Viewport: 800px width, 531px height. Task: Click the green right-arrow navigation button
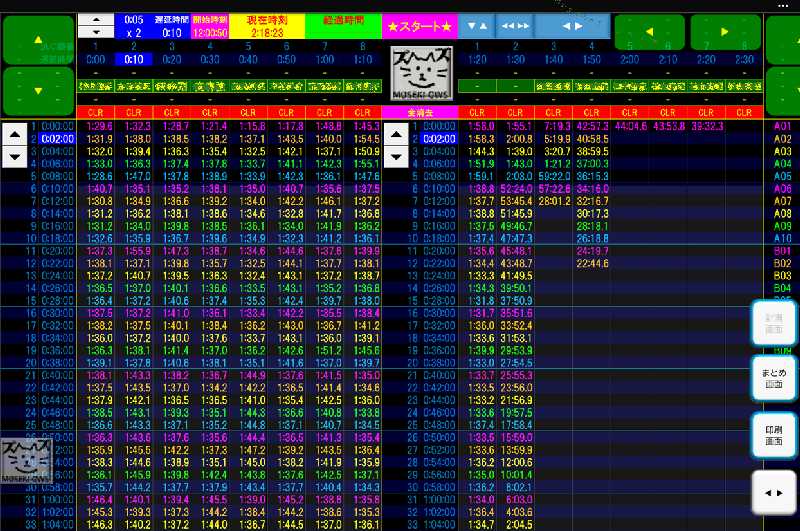(725, 32)
